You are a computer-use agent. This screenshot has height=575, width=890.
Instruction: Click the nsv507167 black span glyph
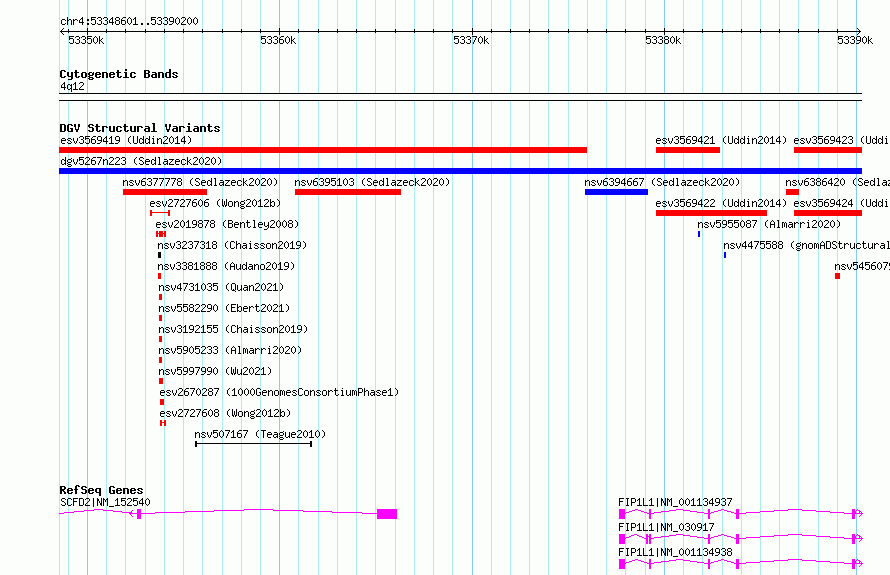tap(253, 444)
